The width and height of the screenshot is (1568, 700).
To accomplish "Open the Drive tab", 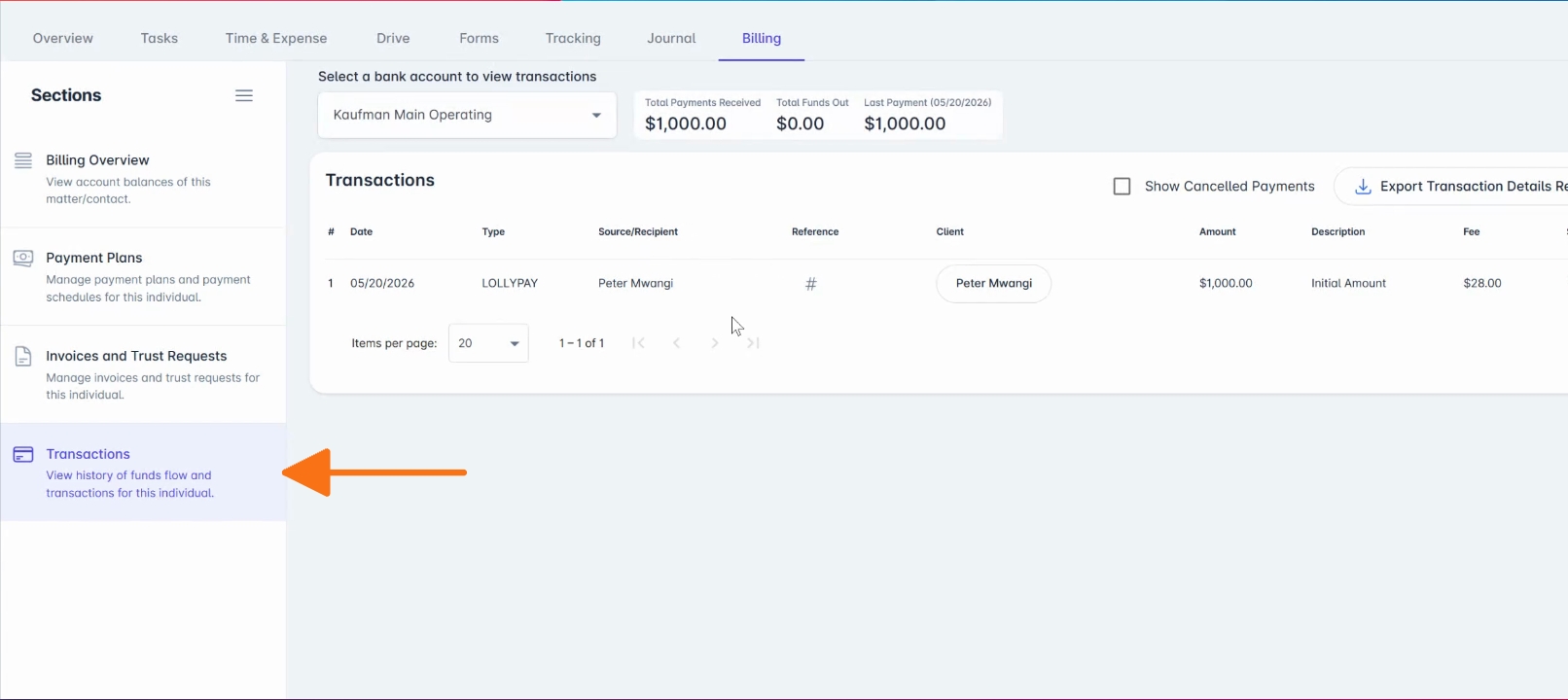I will click(393, 38).
